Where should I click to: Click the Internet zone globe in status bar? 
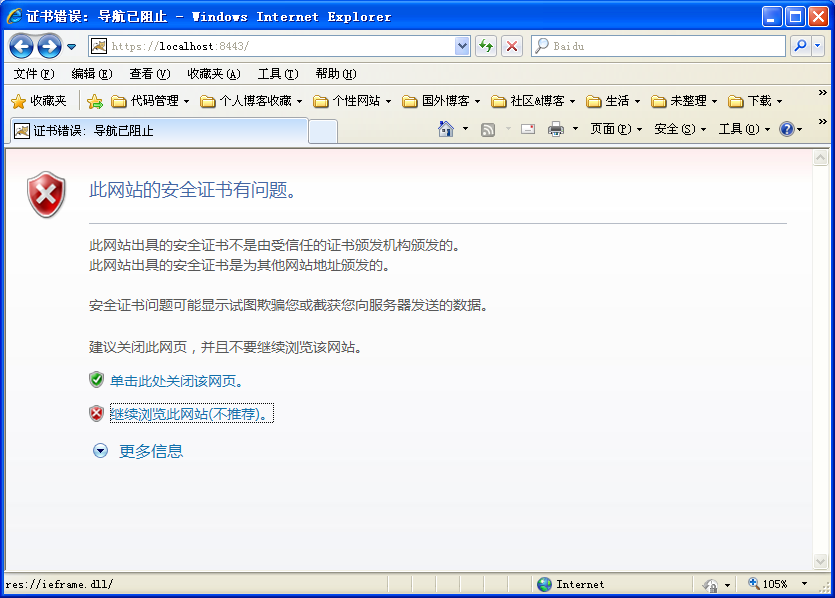click(x=544, y=585)
